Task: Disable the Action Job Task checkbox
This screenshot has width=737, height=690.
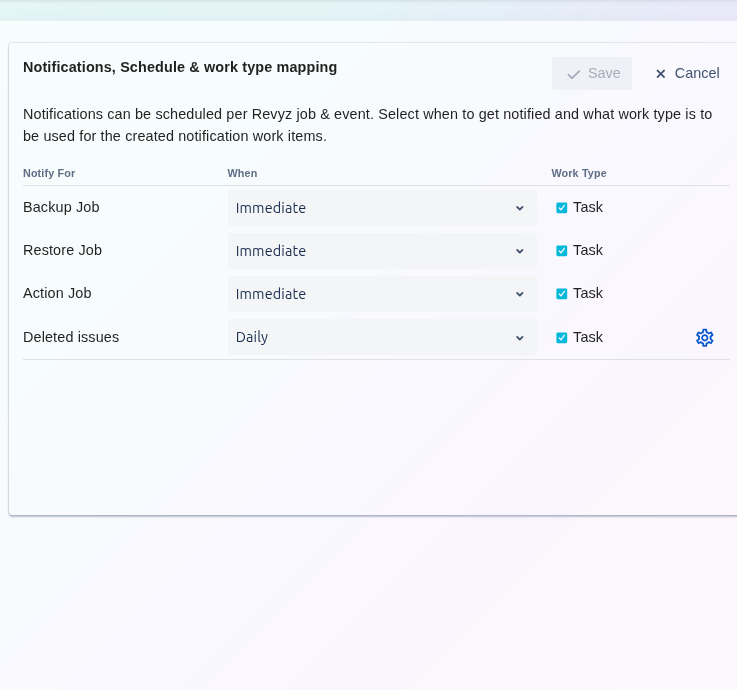Action: click(x=561, y=294)
